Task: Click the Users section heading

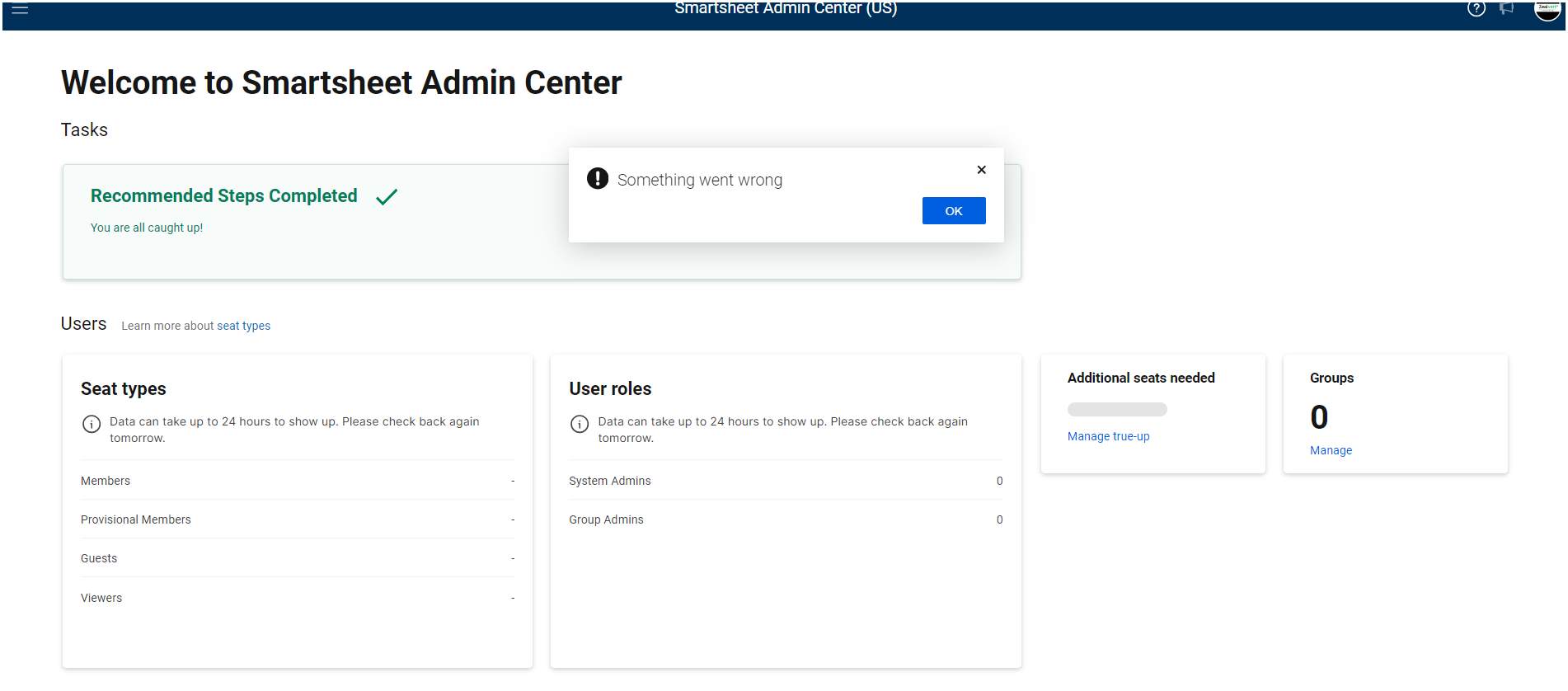Action: pos(83,324)
